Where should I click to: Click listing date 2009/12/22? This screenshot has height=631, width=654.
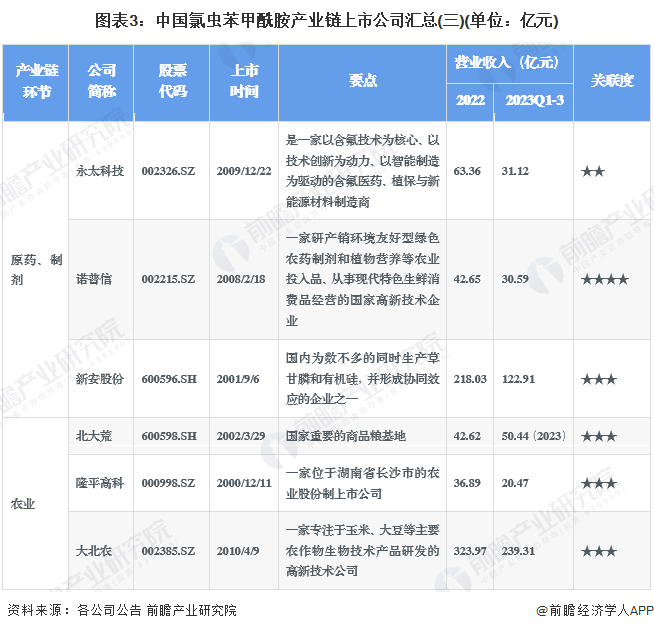click(x=244, y=171)
